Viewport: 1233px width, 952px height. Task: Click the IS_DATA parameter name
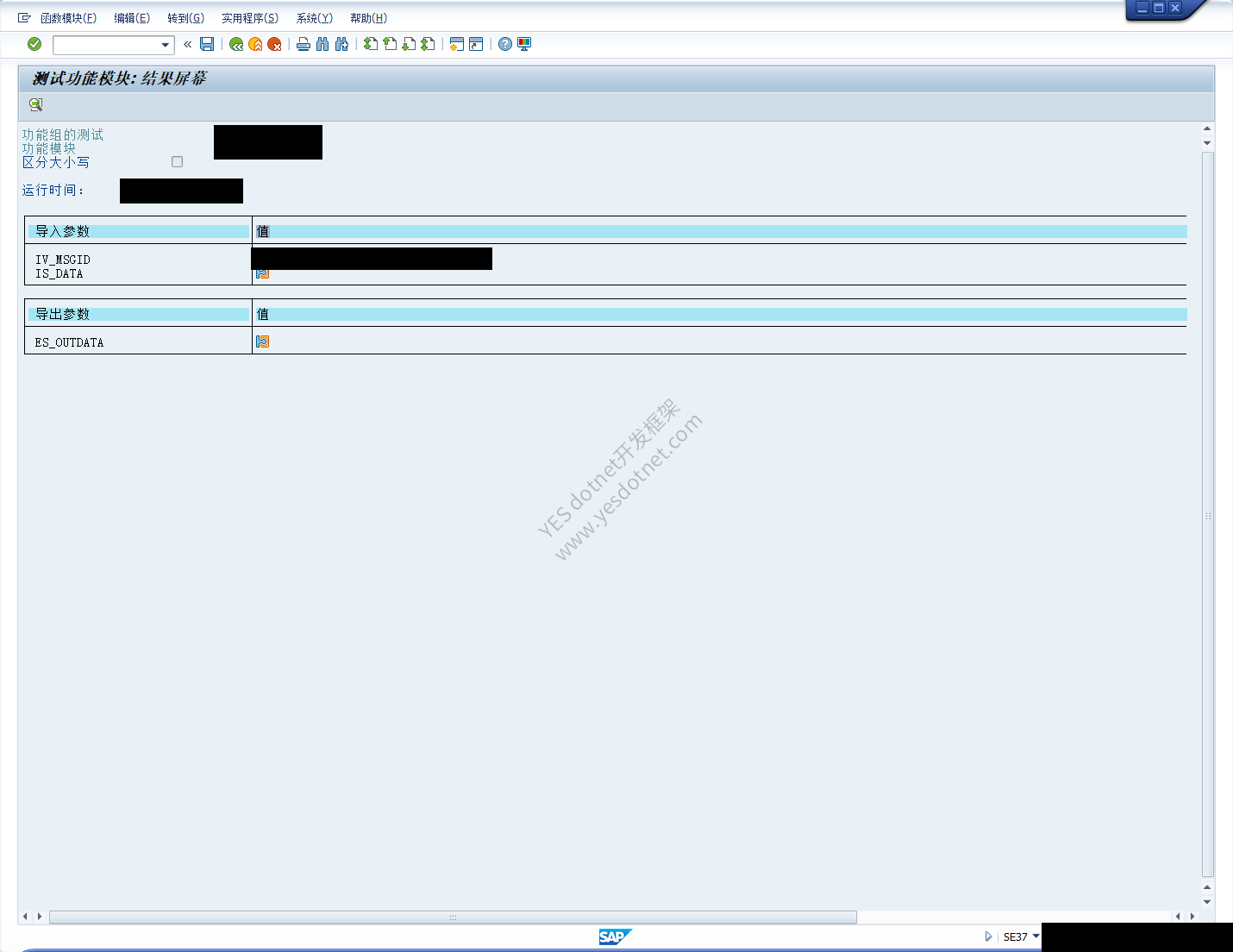tap(59, 273)
